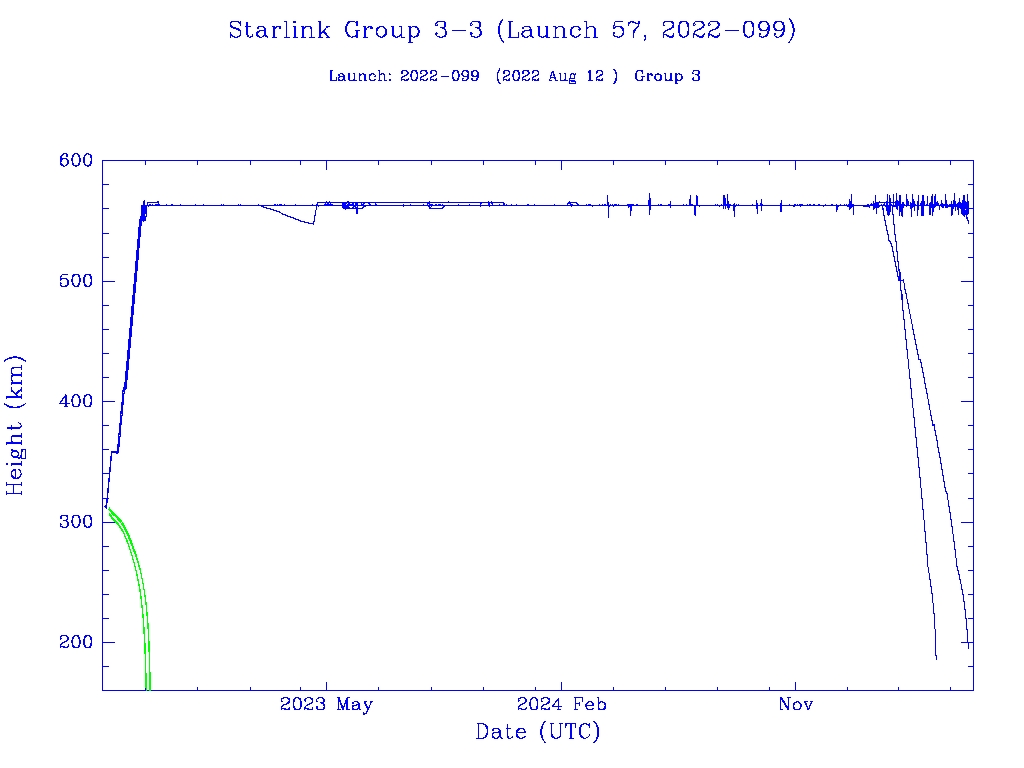1024x768 pixels.
Task: Click the y-axis label 'Height (km)'
Action: tap(15, 425)
